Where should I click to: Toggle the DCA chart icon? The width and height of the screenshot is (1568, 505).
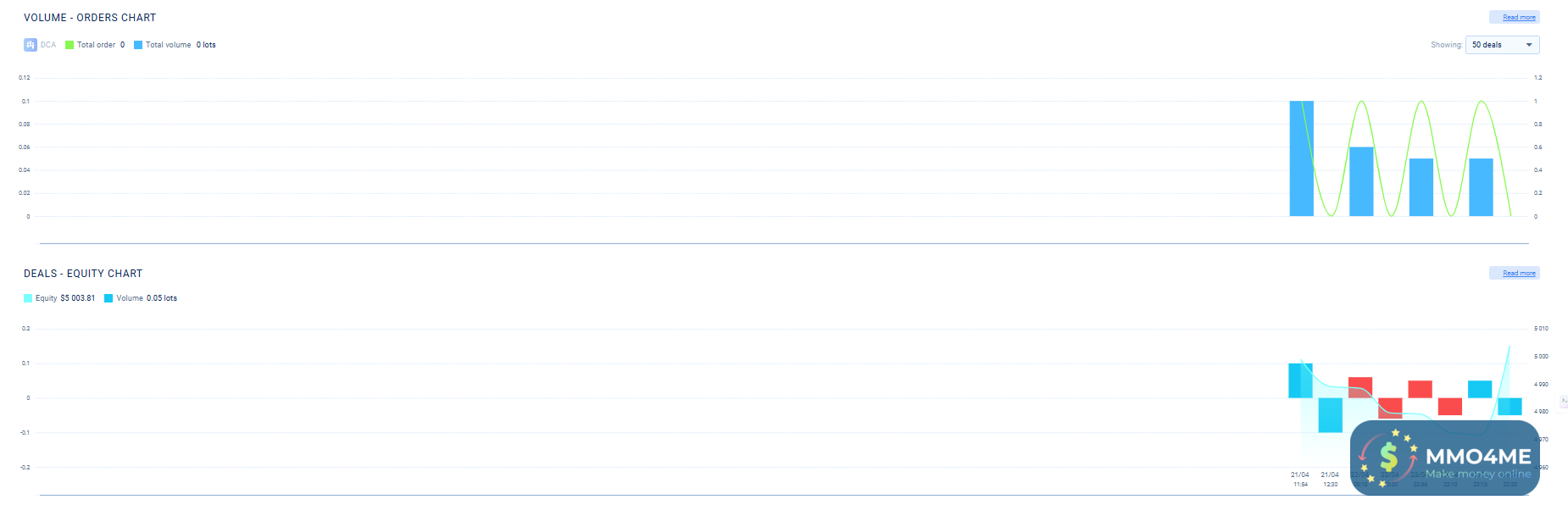(x=31, y=45)
